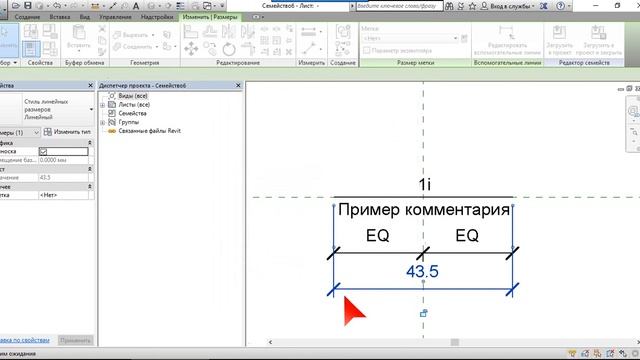Viewport: 640px width, 360px height.
Task: Expand the Листы (все) tree node
Action: tap(102, 105)
